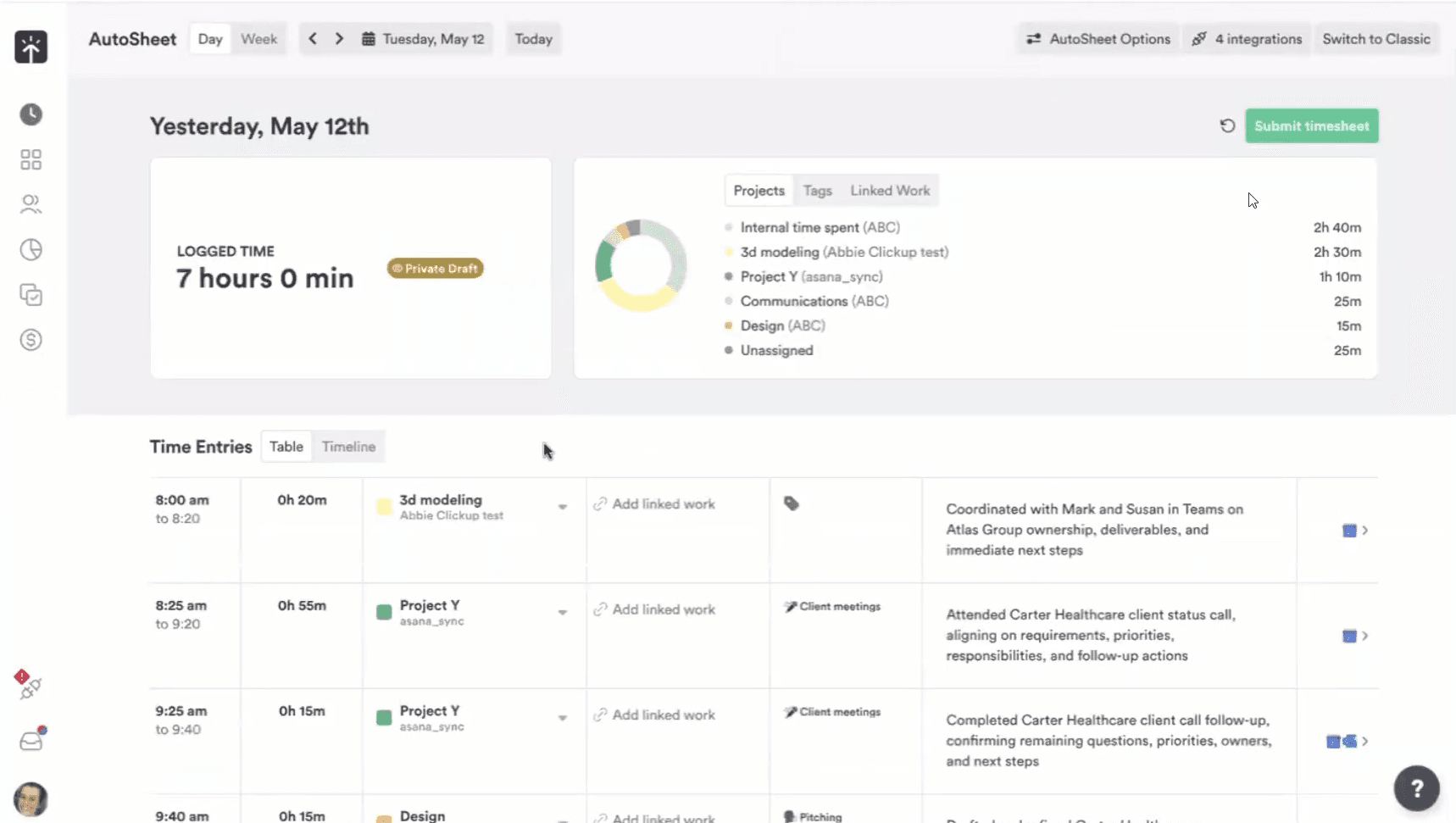This screenshot has height=823, width=1456.
Task: Click Client meetings tag on 9:25 am entry
Action: pyautogui.click(x=832, y=712)
